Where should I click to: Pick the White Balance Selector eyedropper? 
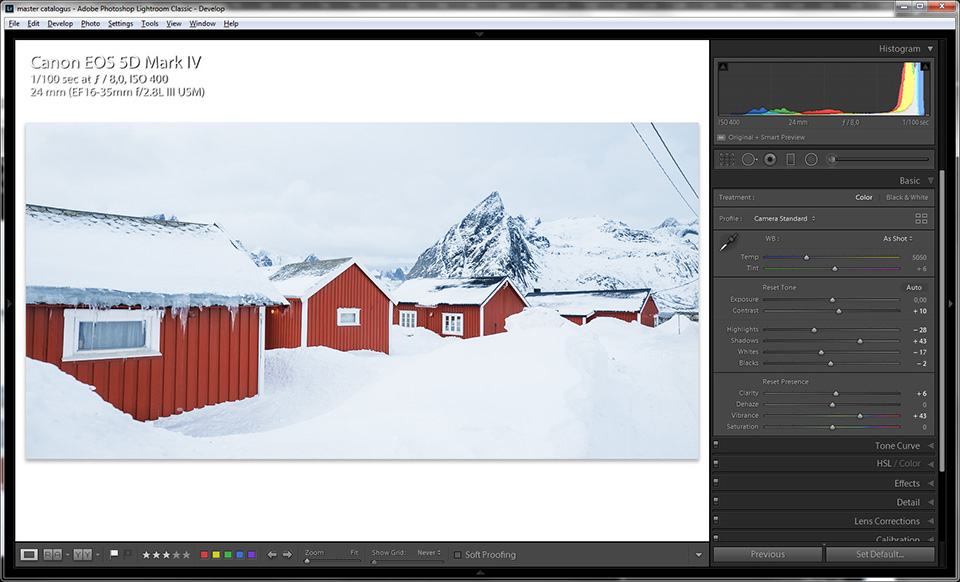(729, 242)
